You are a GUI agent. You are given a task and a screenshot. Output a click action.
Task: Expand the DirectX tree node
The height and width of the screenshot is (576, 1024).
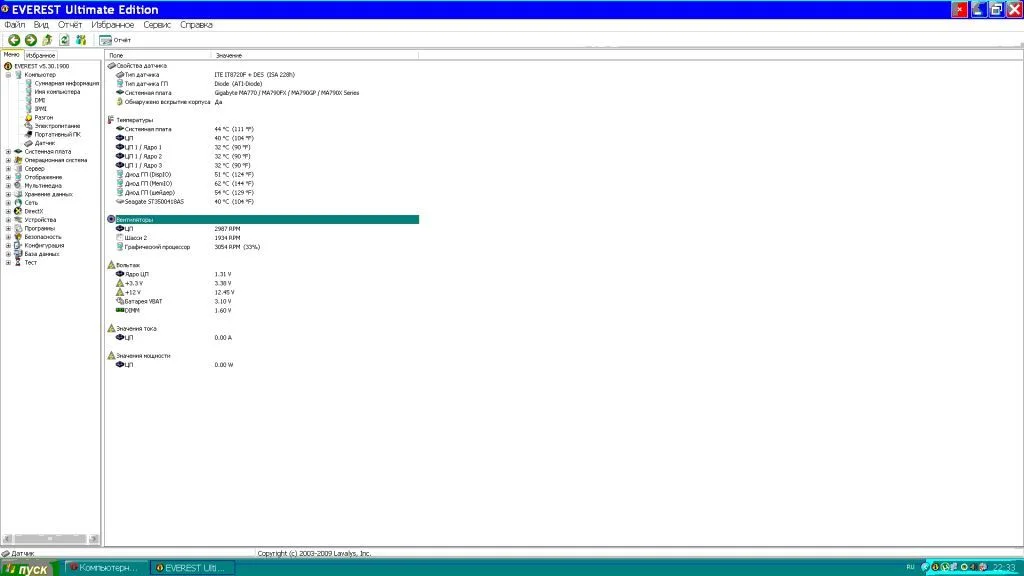point(8,211)
